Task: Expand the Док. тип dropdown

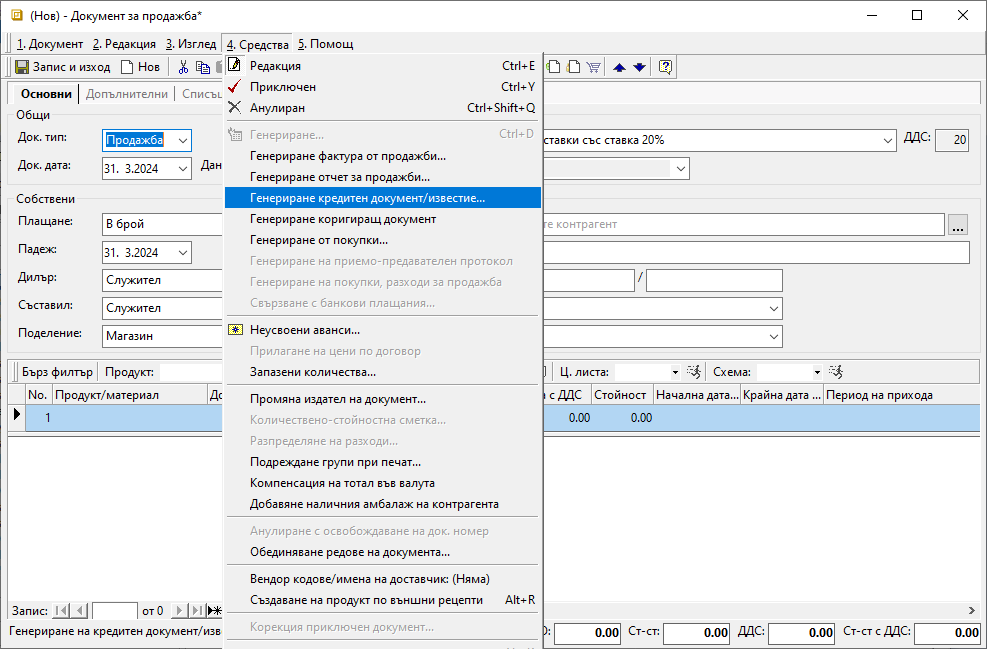Action: (182, 141)
